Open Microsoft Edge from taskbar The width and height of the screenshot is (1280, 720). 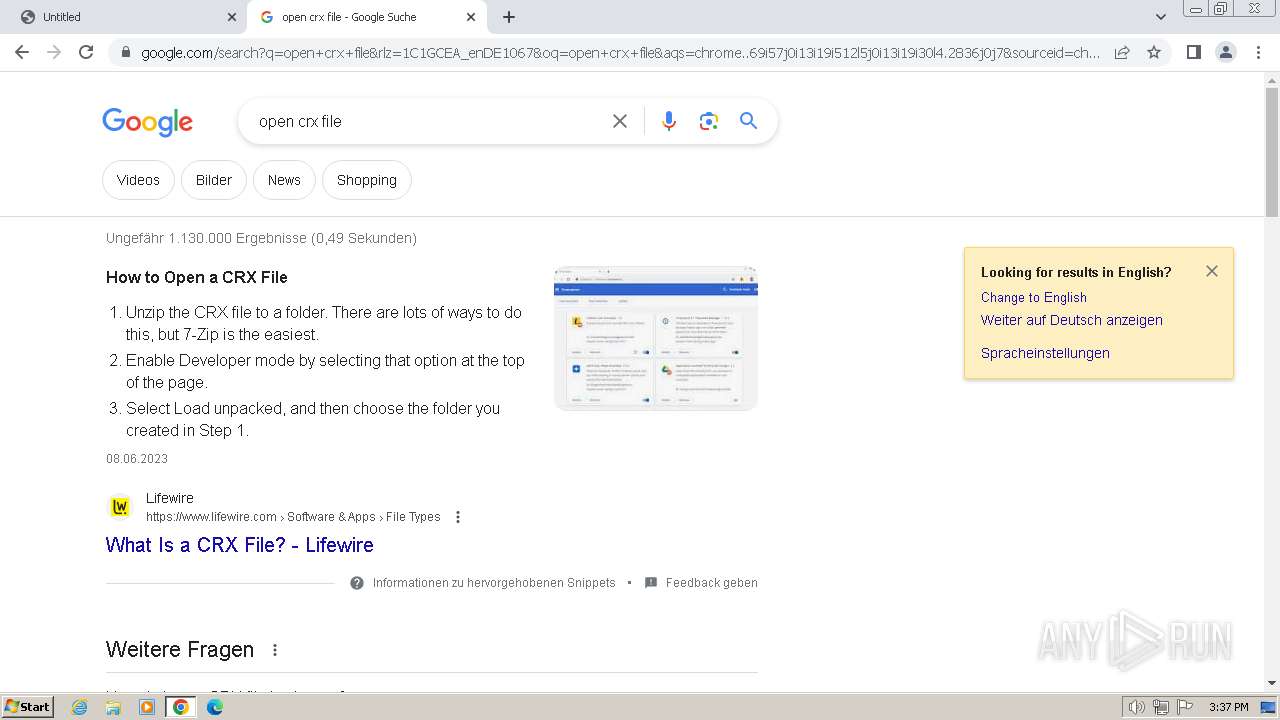coord(215,707)
